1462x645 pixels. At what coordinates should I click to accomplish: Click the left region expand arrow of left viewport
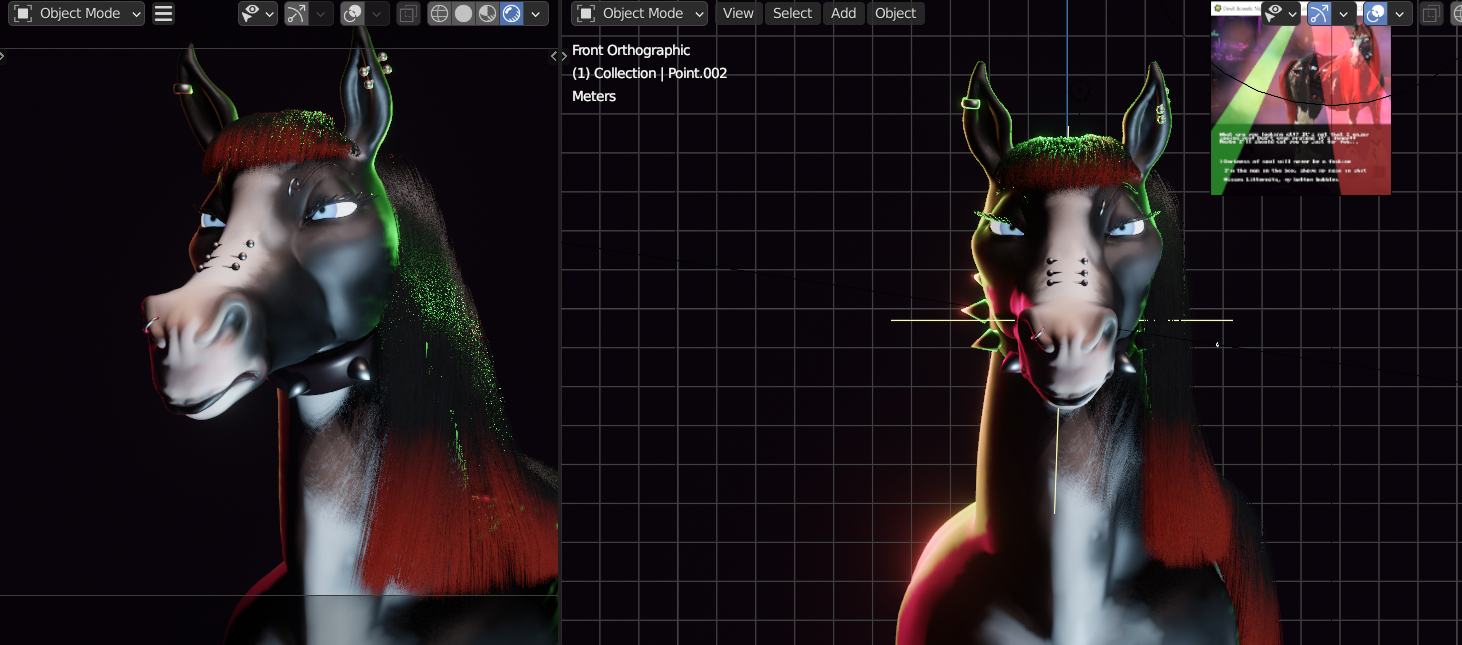pyautogui.click(x=3, y=57)
